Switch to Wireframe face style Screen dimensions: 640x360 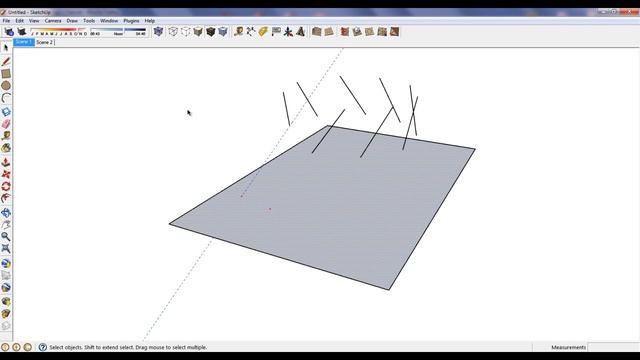click(x=173, y=31)
